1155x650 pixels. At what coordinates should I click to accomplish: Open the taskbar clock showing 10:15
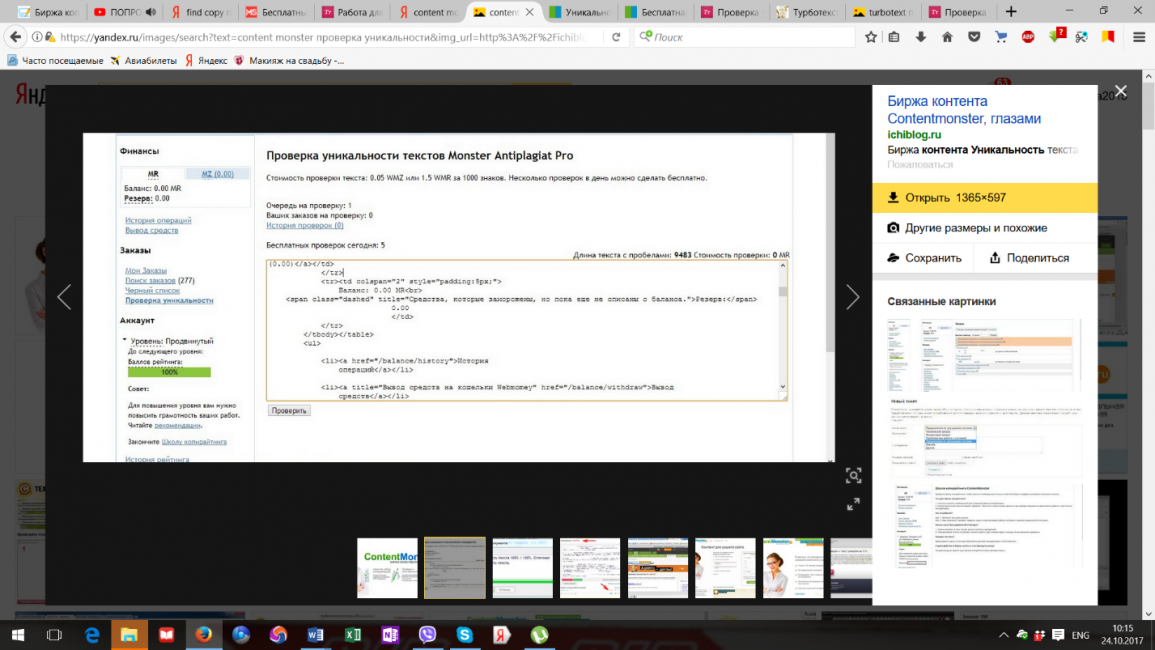[1121, 635]
